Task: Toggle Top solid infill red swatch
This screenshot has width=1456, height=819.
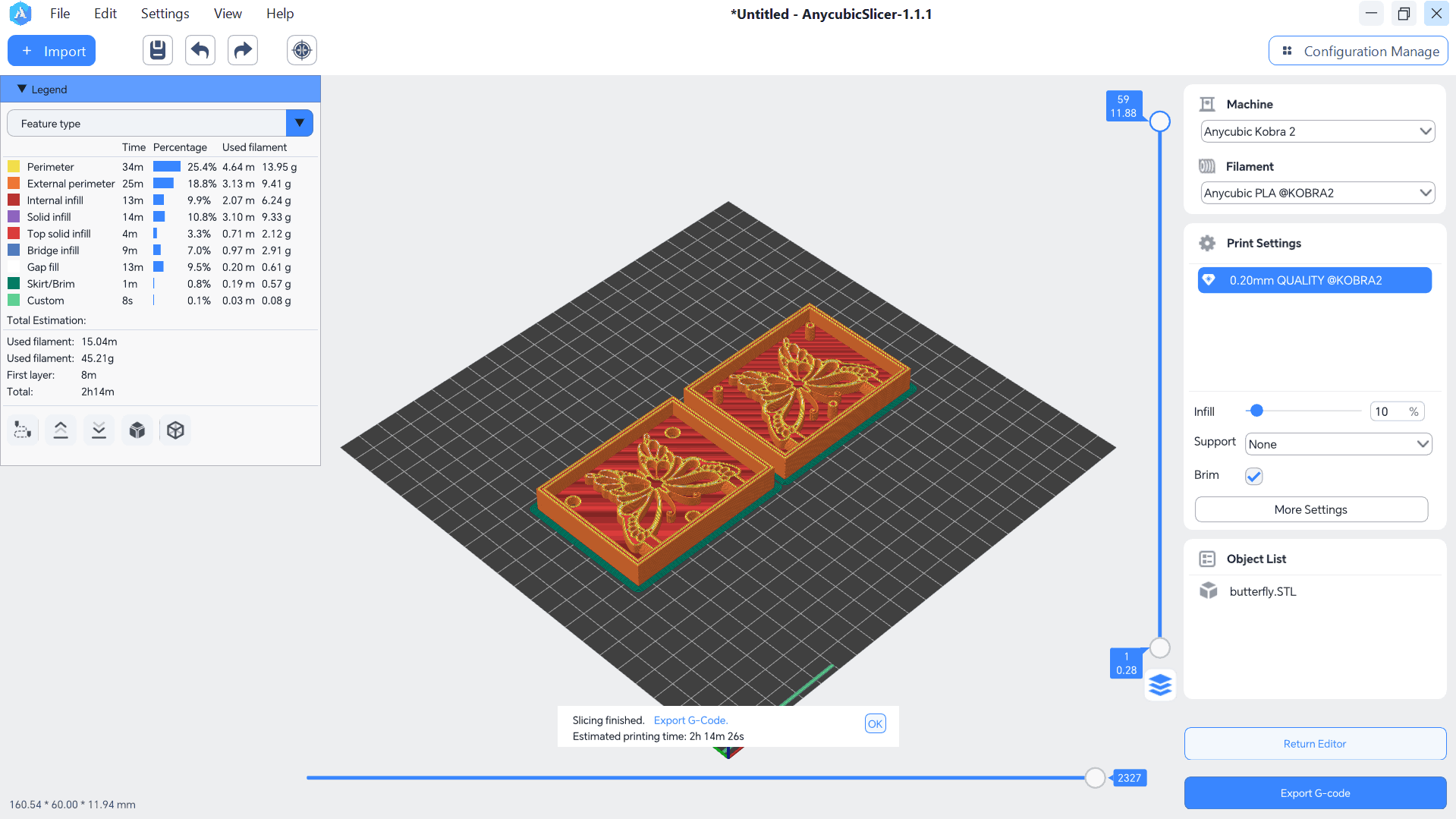Action: pyautogui.click(x=14, y=234)
